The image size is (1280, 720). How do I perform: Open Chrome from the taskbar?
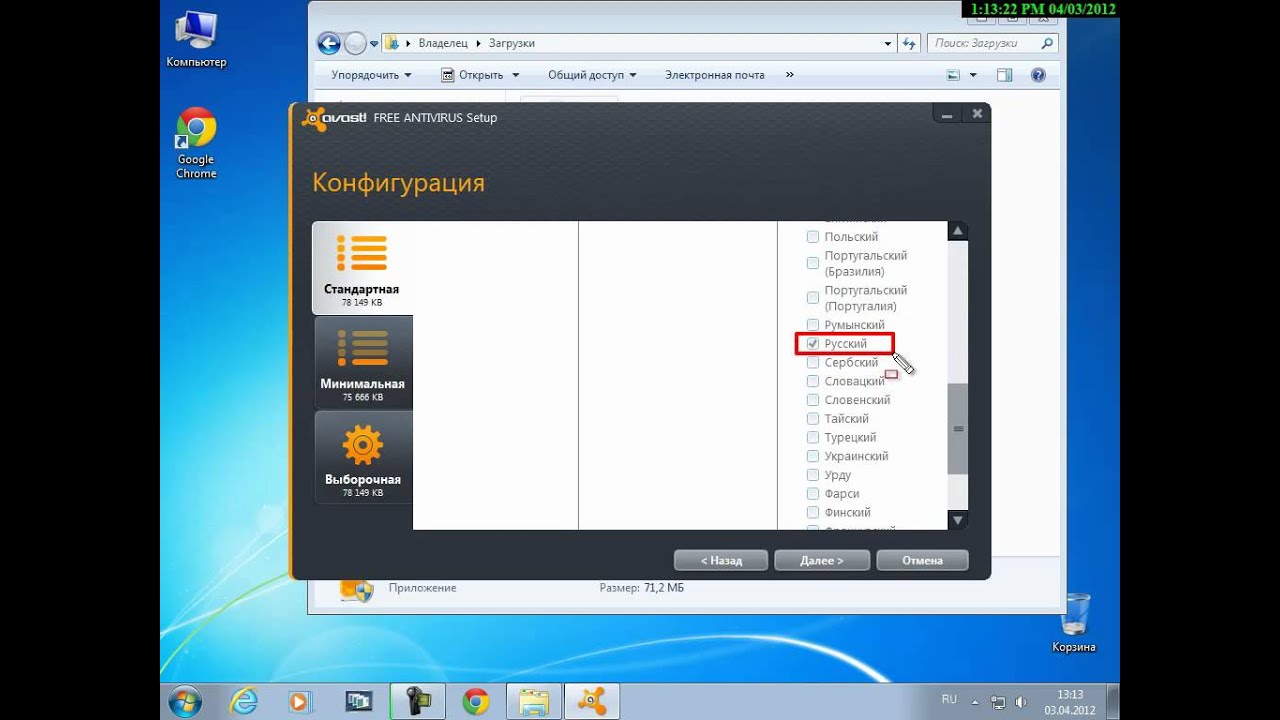pyautogui.click(x=476, y=702)
